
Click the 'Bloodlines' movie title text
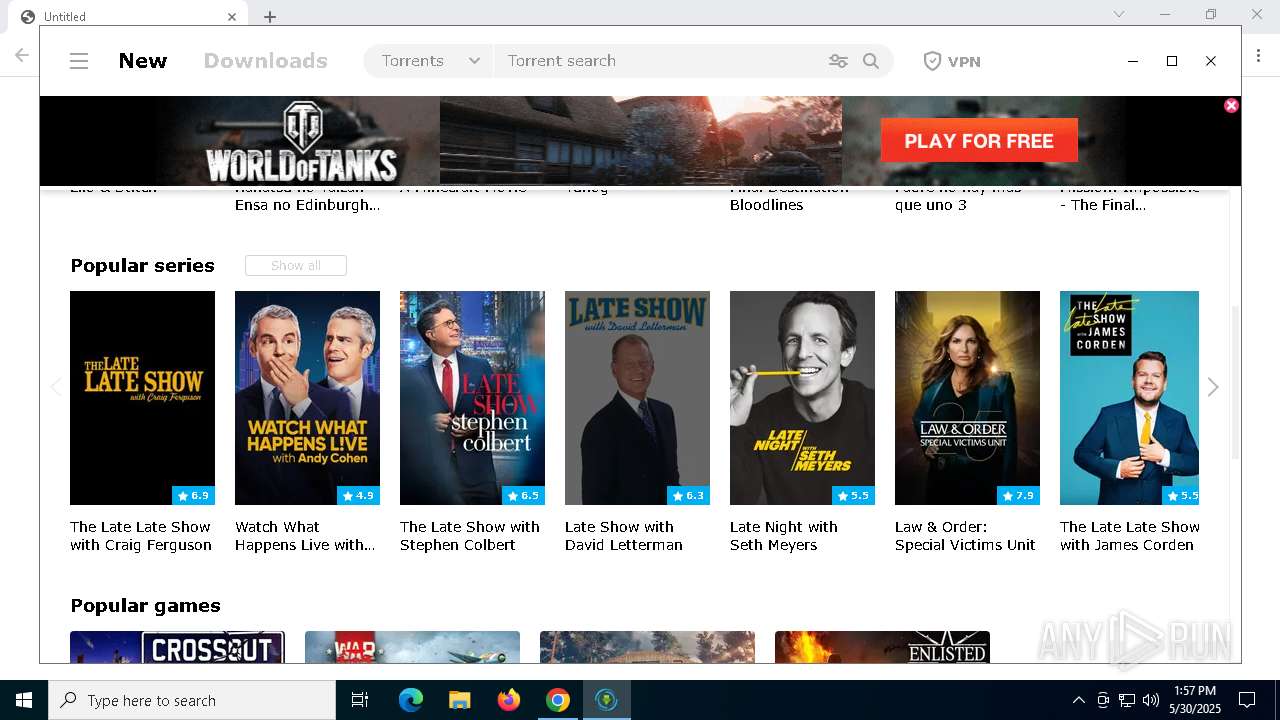click(766, 205)
